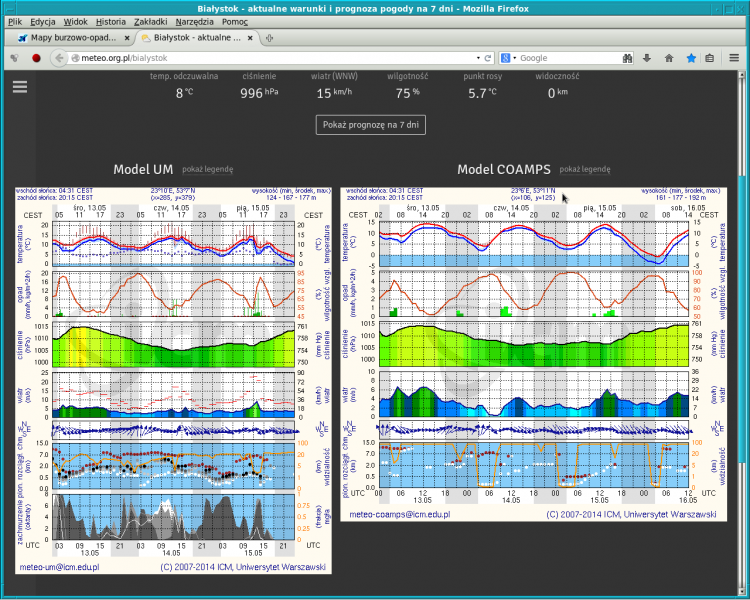Click the red round toolbar icon
750x600 pixels.
[x=36, y=58]
